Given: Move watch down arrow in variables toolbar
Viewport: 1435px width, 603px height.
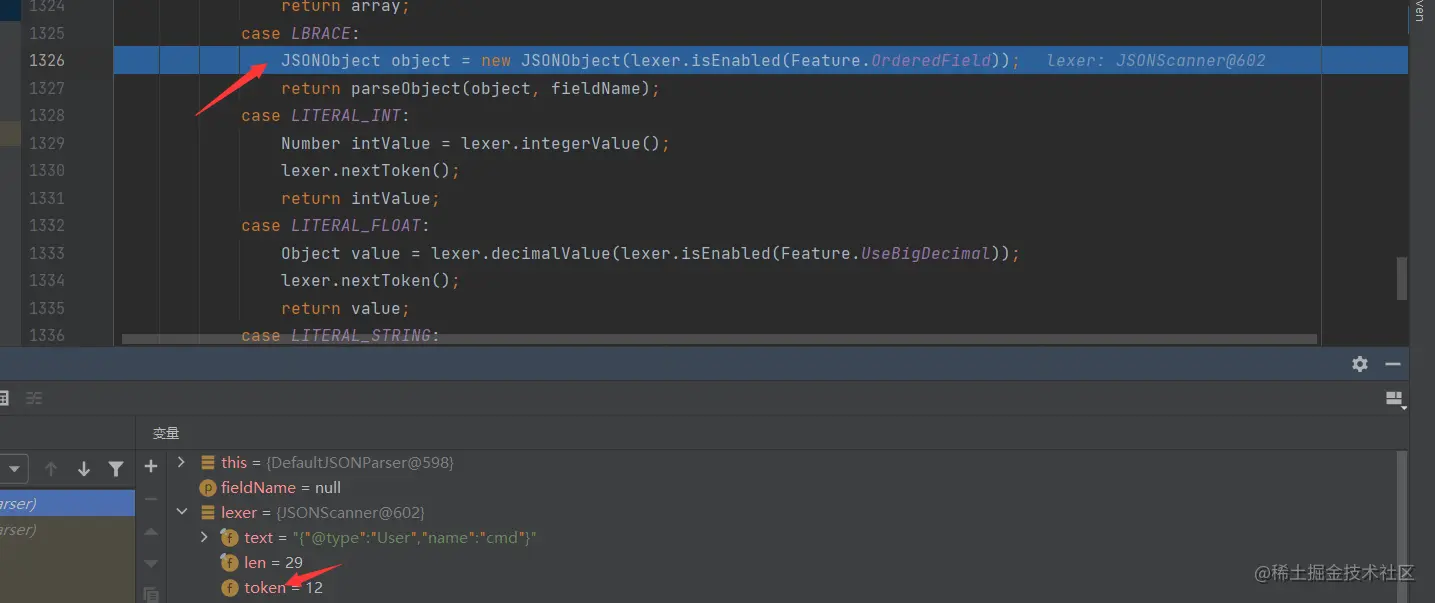Looking at the screenshot, I should [151, 563].
